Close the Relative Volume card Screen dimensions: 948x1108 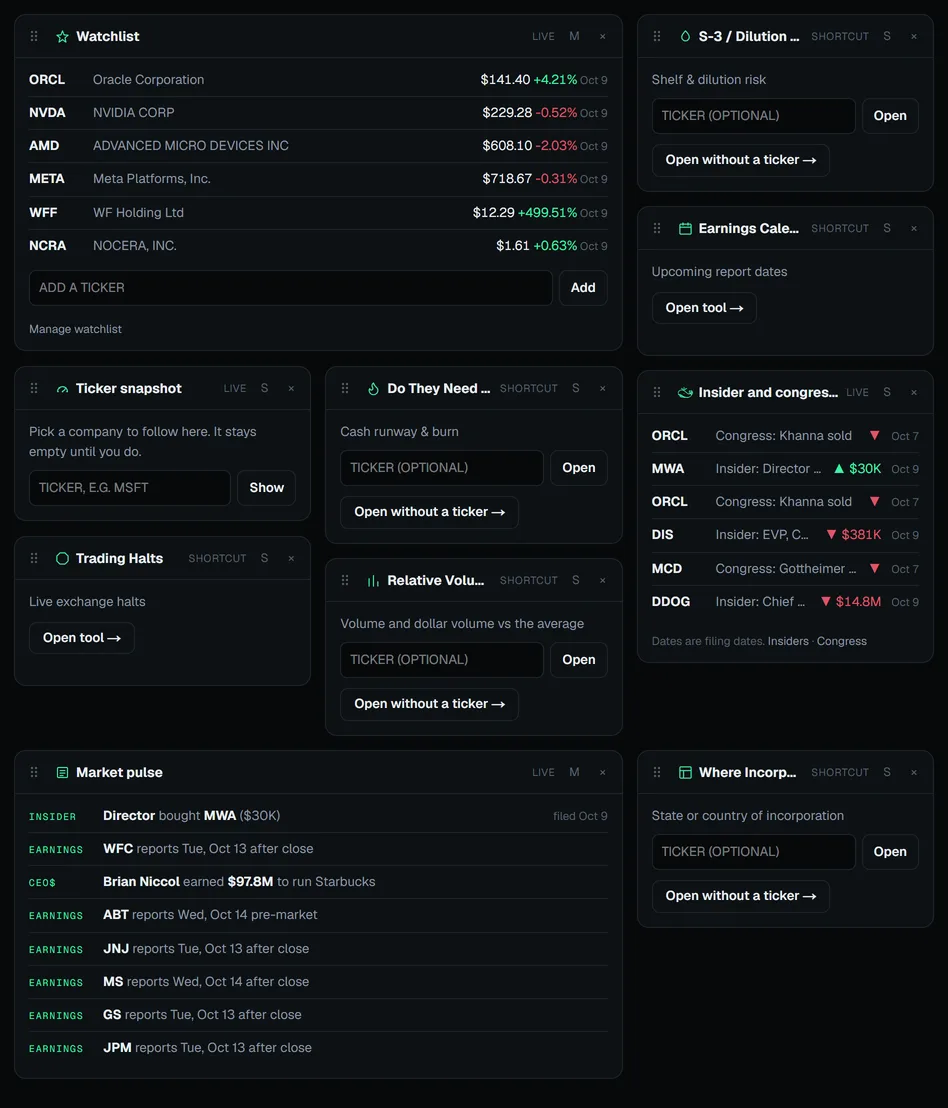(x=603, y=580)
